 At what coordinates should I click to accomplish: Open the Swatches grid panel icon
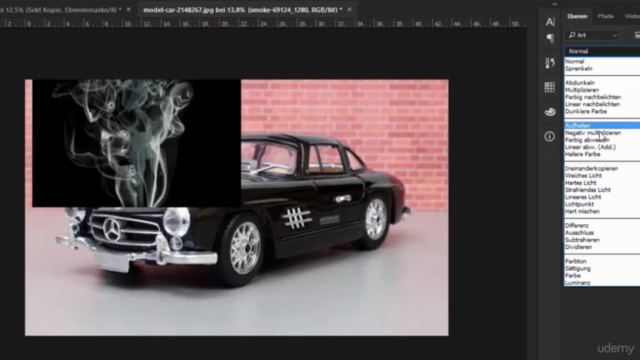pyautogui.click(x=550, y=87)
